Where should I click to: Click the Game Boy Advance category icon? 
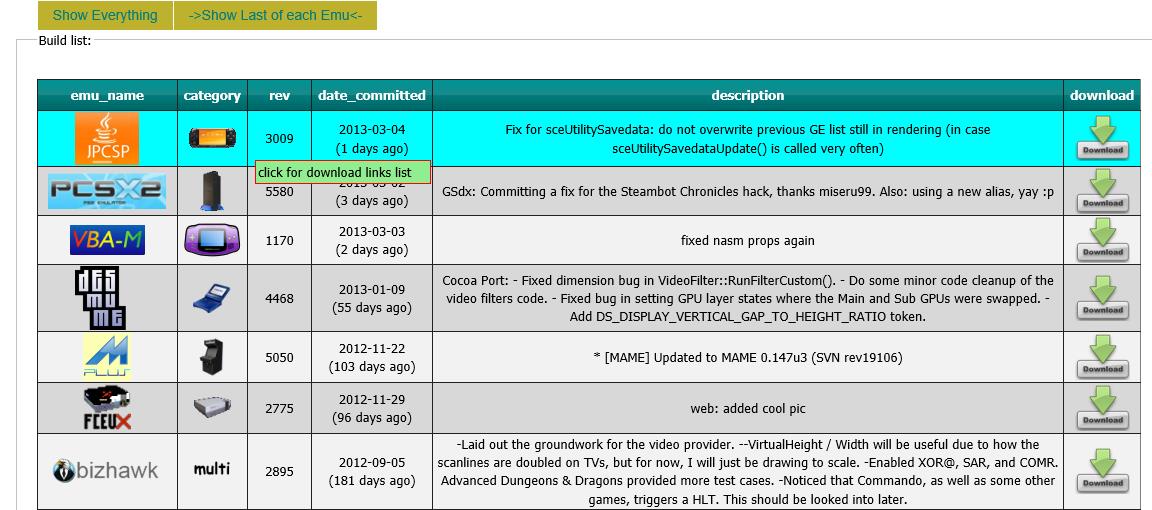point(212,240)
